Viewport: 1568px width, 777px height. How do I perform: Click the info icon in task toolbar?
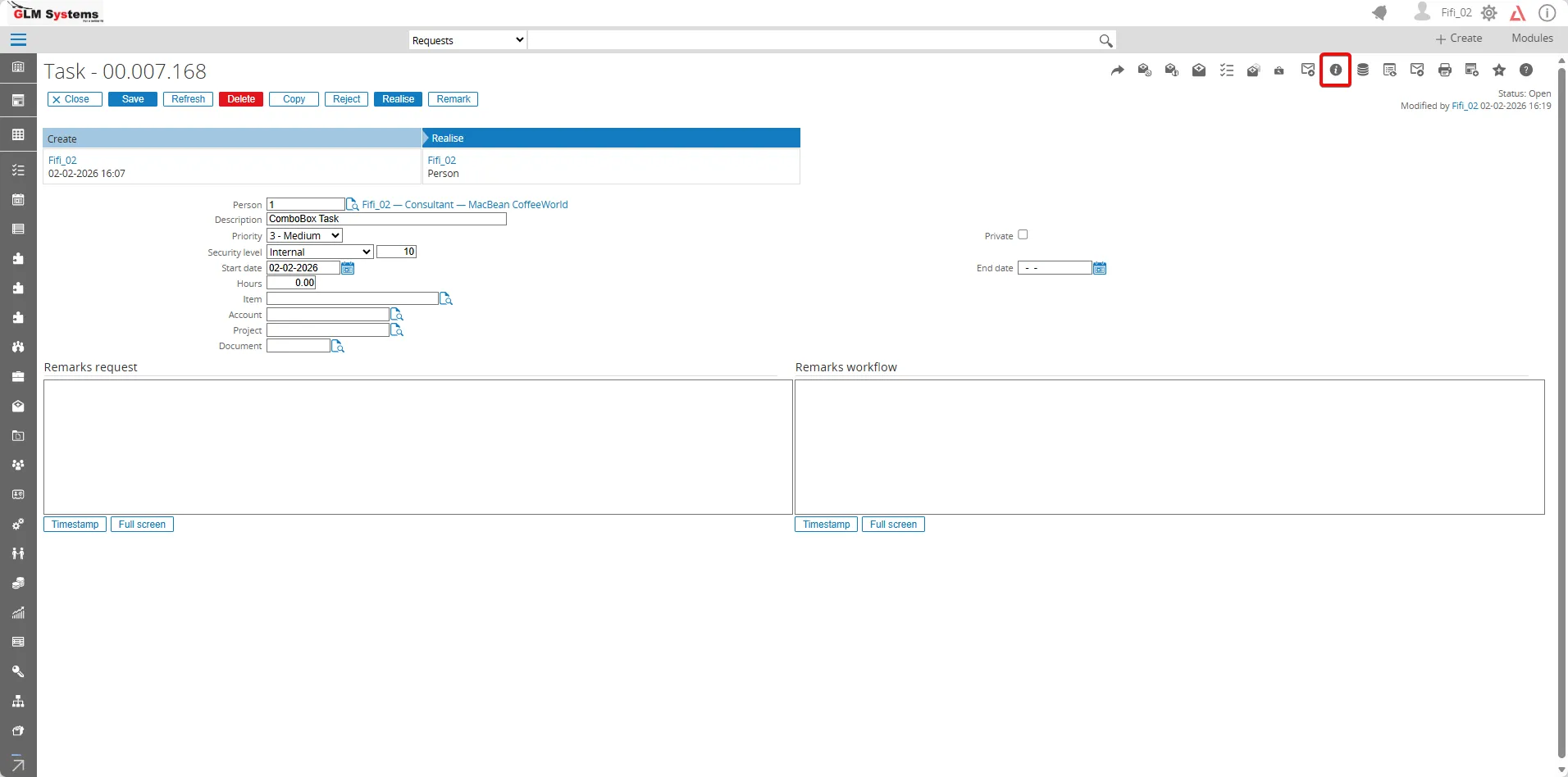[1335, 70]
